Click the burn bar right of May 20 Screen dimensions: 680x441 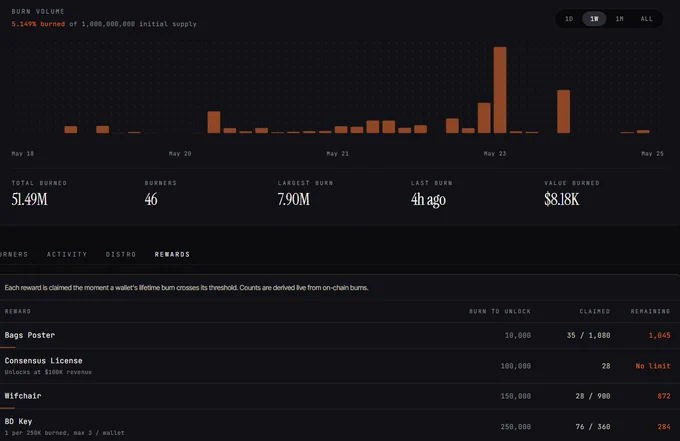click(214, 122)
